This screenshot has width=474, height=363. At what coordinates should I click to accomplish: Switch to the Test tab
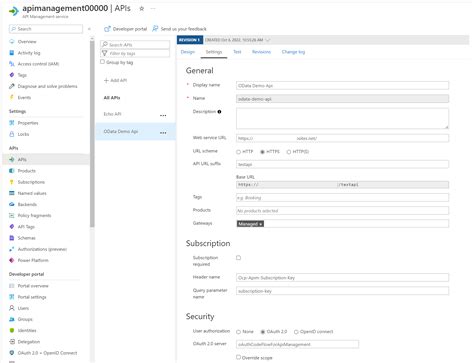[237, 52]
